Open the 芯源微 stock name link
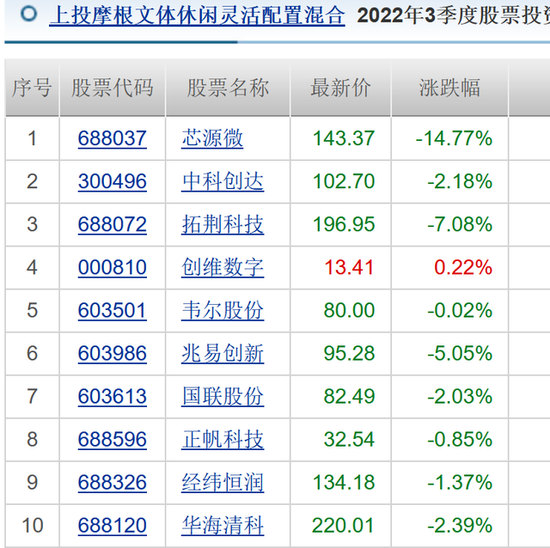The height and width of the screenshot is (548, 550). pos(212,138)
